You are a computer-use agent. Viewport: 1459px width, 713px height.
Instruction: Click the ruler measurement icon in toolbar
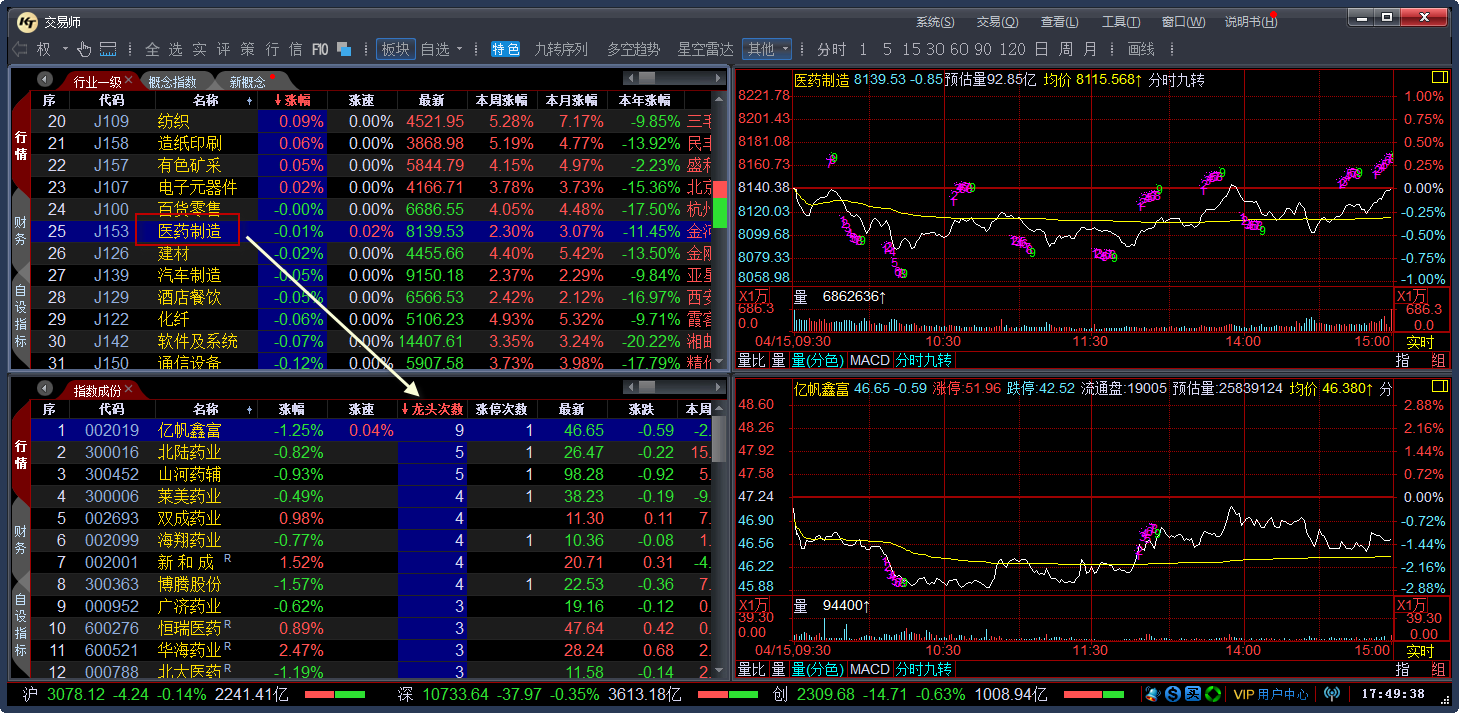click(108, 49)
